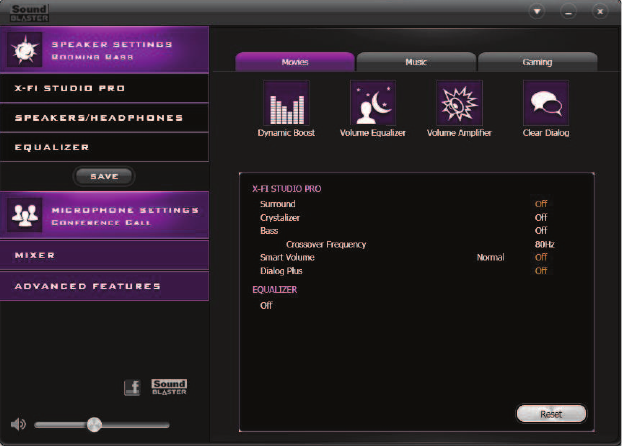622x446 pixels.
Task: Click the Dialog Plus label
Action: pos(281,271)
